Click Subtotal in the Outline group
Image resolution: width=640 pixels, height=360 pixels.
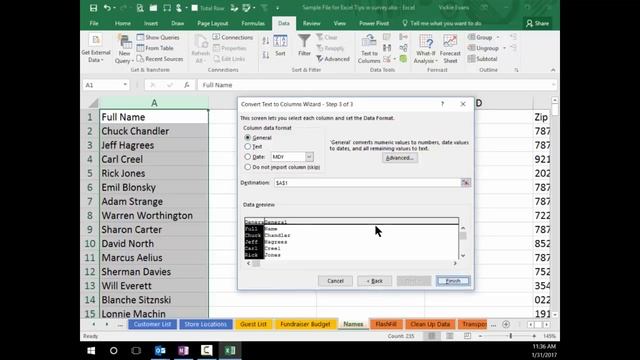click(482, 59)
